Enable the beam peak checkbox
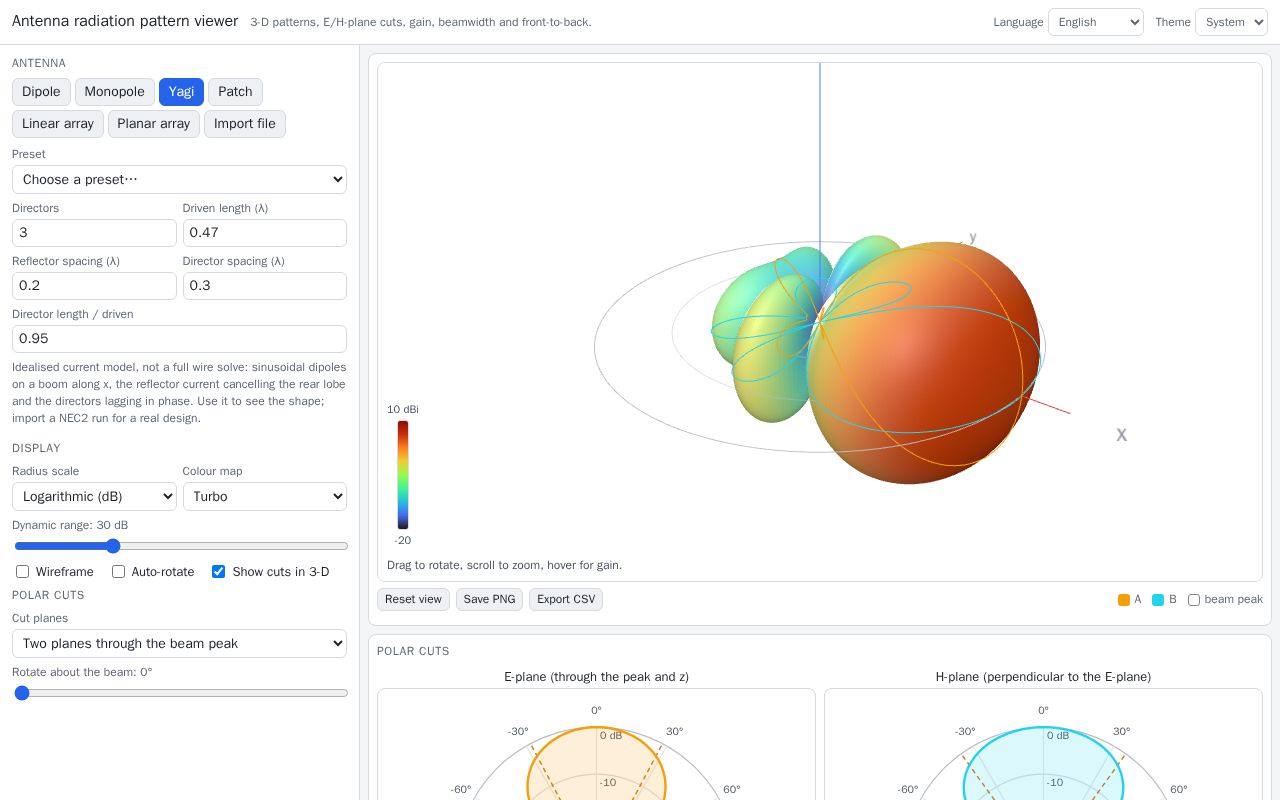This screenshot has height=800, width=1280. click(x=1194, y=600)
